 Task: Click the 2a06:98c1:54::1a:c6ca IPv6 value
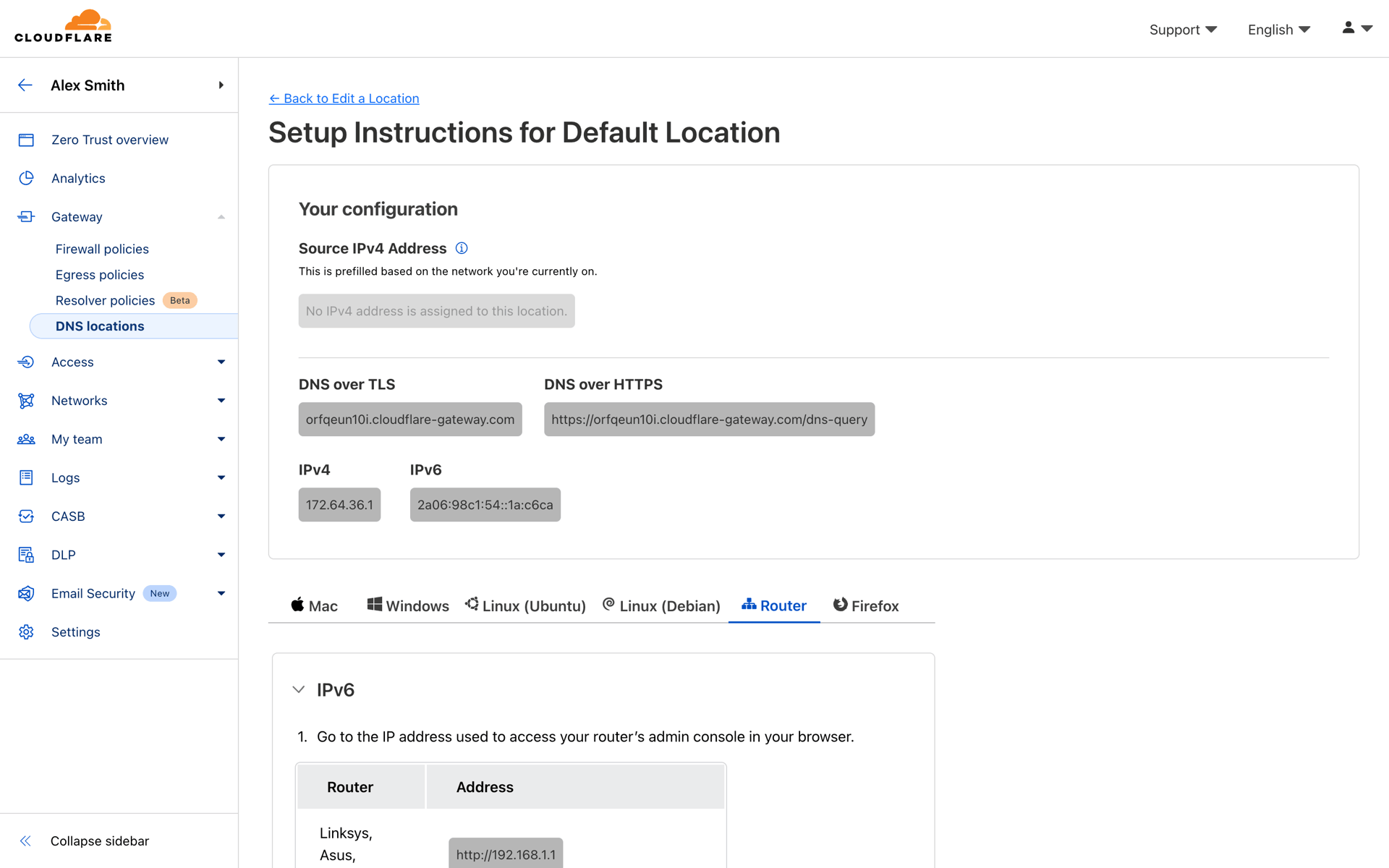(485, 505)
